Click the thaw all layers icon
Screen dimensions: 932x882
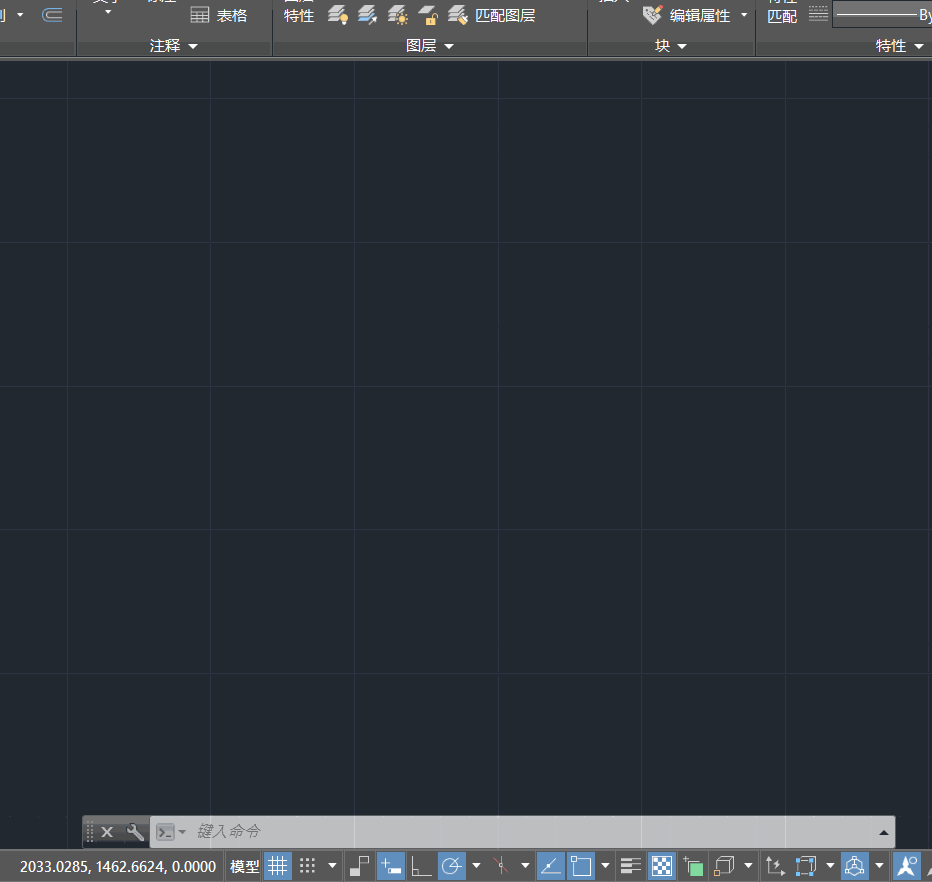398,15
